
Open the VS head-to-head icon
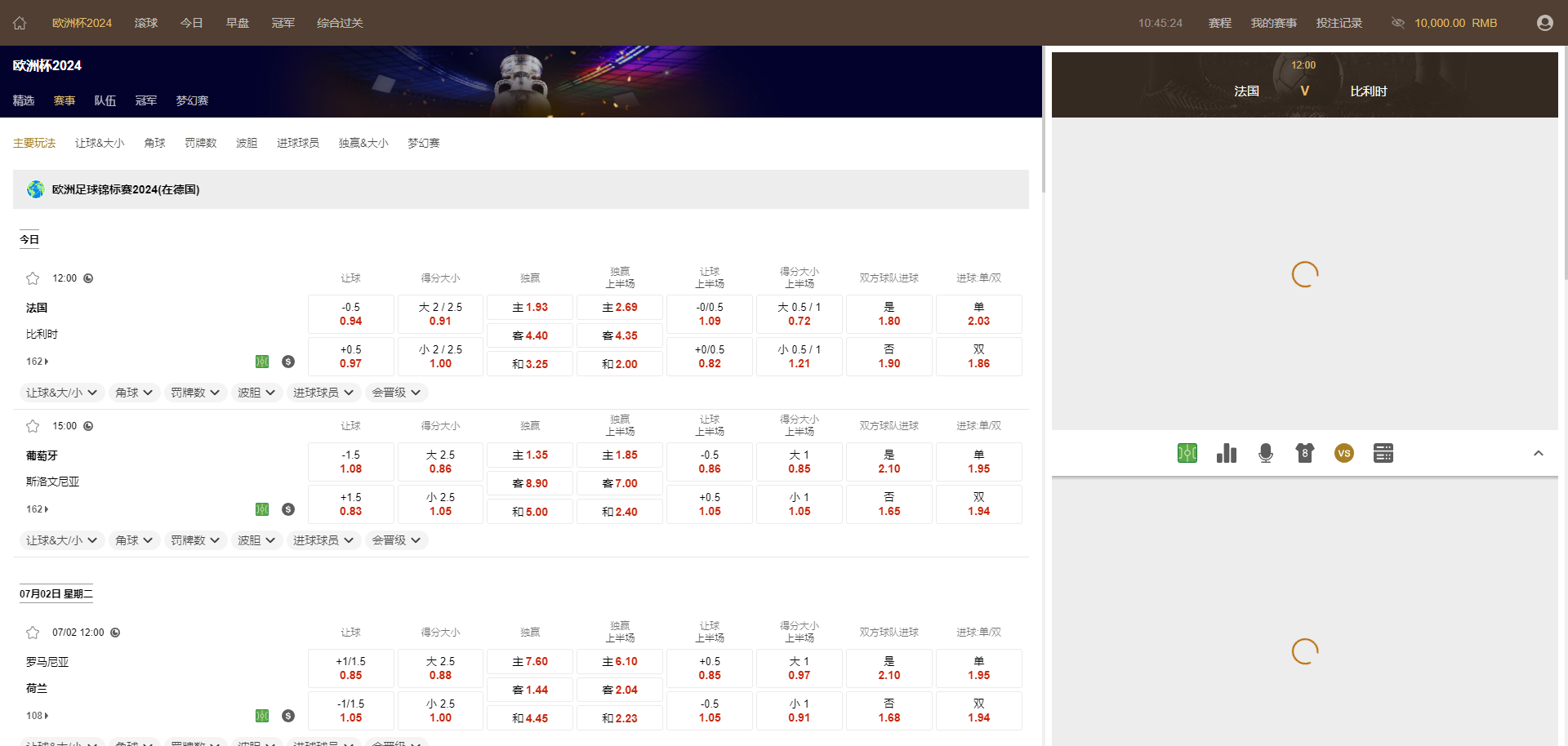(1343, 453)
